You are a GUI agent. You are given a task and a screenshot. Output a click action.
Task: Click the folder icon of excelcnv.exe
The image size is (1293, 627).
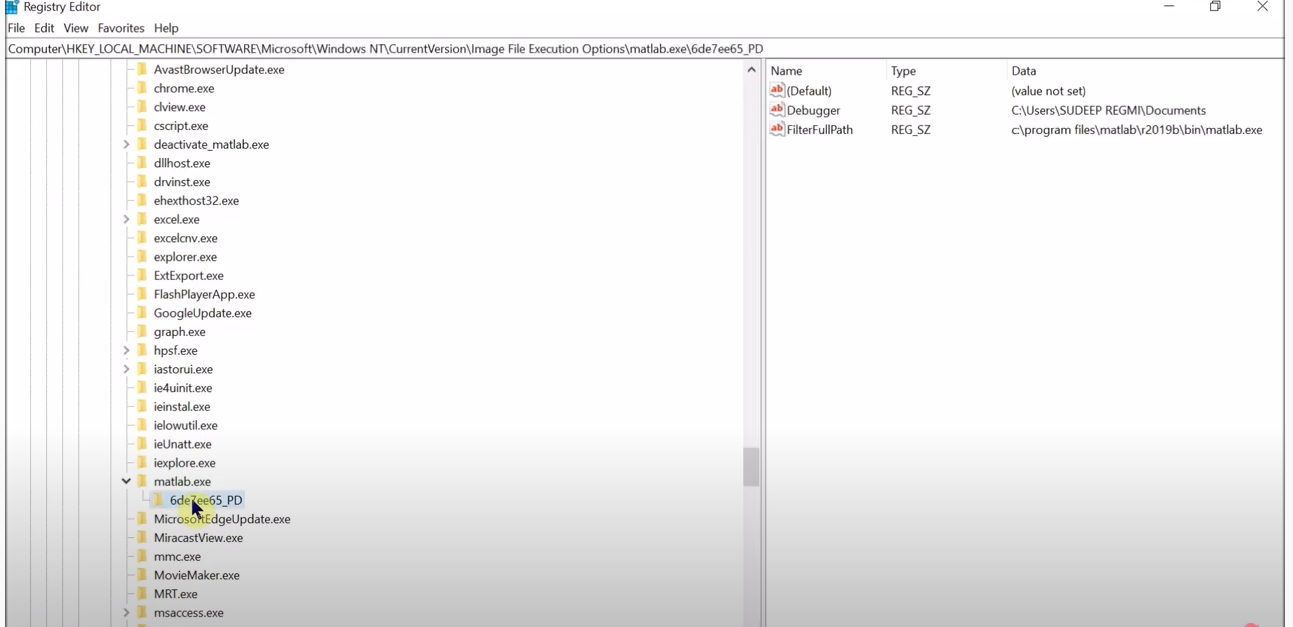coord(142,238)
